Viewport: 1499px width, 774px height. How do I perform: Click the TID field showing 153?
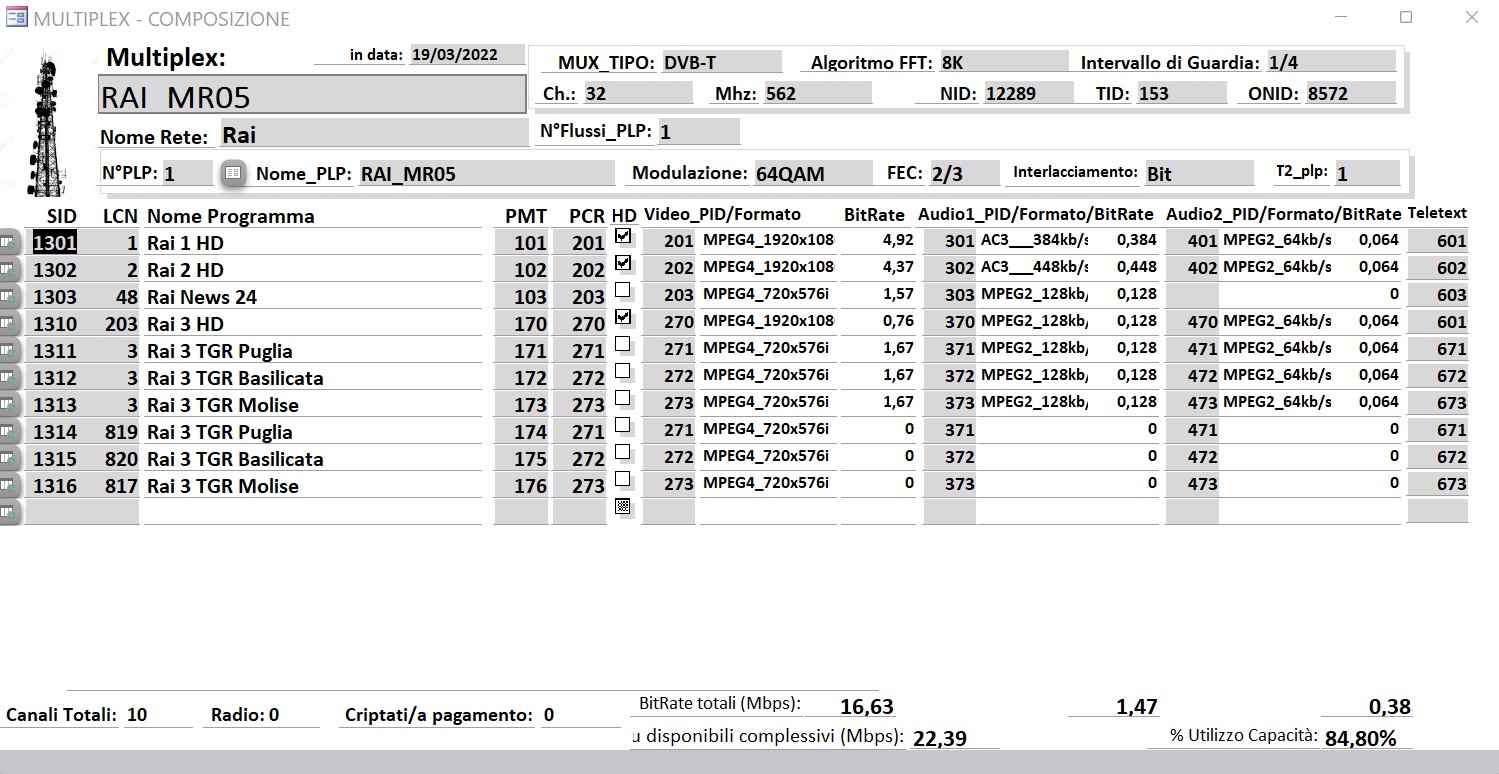point(1181,93)
